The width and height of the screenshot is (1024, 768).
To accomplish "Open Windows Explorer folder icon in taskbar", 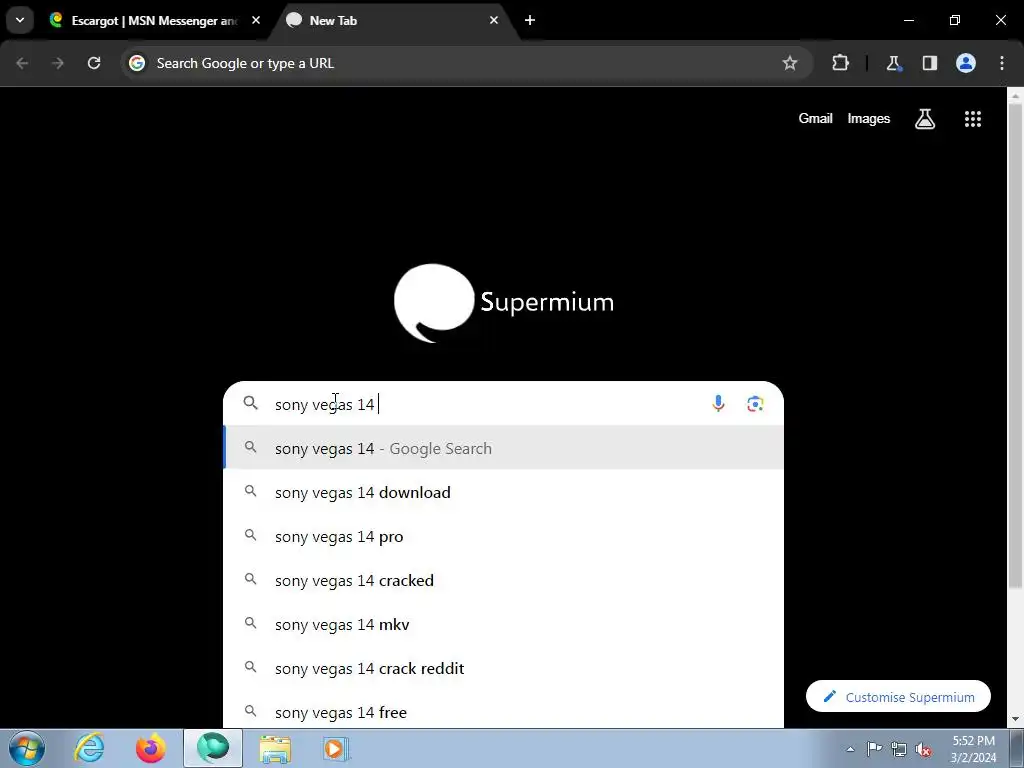I will (x=276, y=748).
